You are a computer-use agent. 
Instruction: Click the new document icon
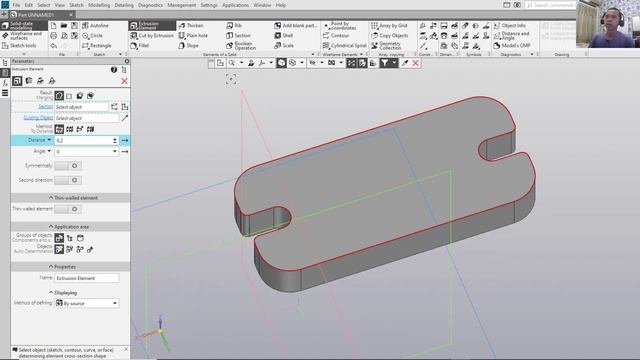pyautogui.click(x=53, y=25)
